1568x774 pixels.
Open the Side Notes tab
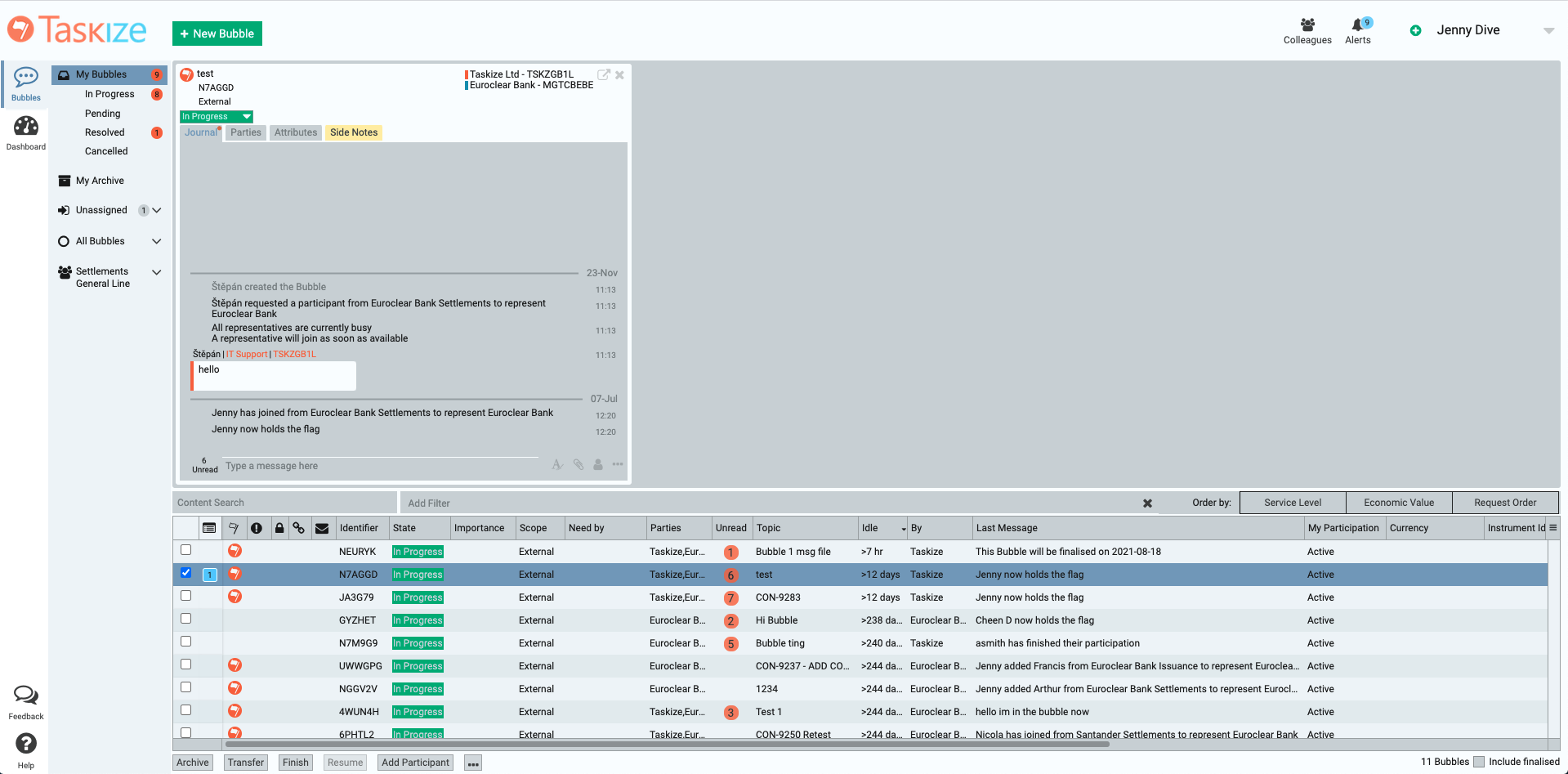pos(354,132)
